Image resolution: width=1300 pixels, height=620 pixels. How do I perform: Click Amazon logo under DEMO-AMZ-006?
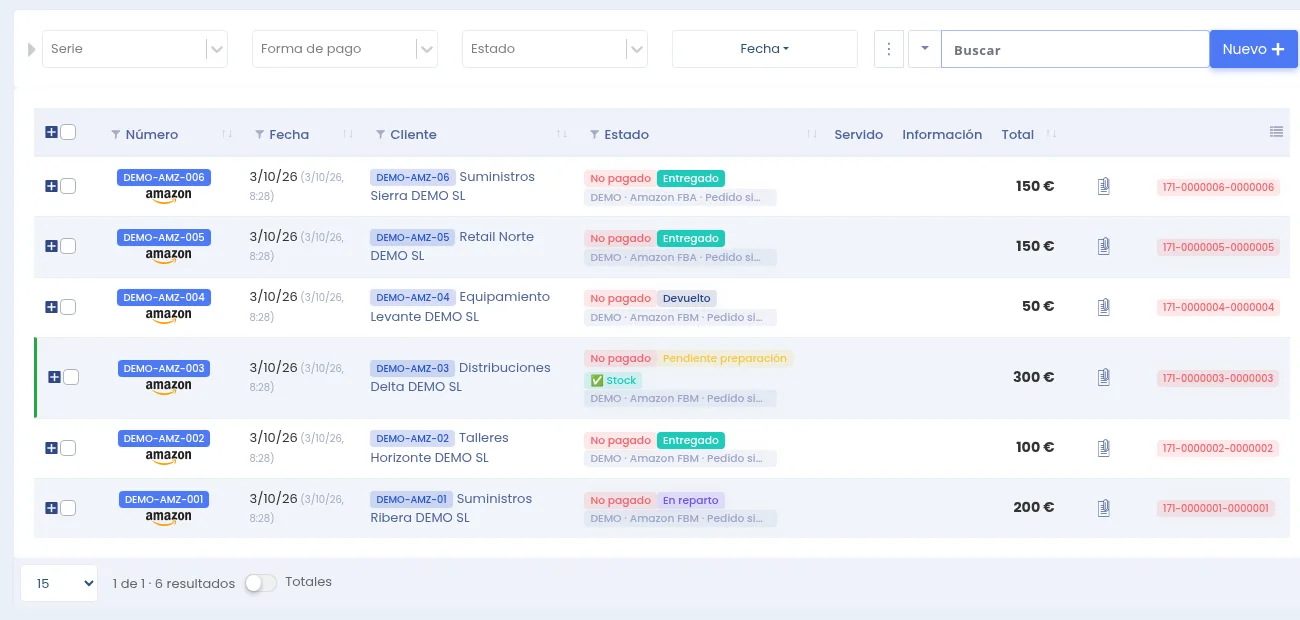tap(168, 196)
